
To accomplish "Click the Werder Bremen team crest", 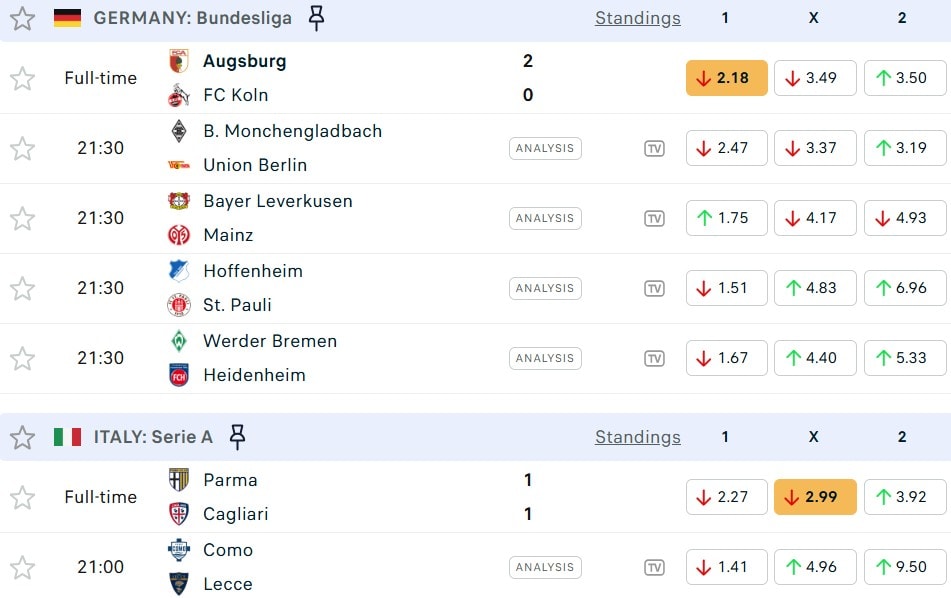I will pyautogui.click(x=179, y=341).
